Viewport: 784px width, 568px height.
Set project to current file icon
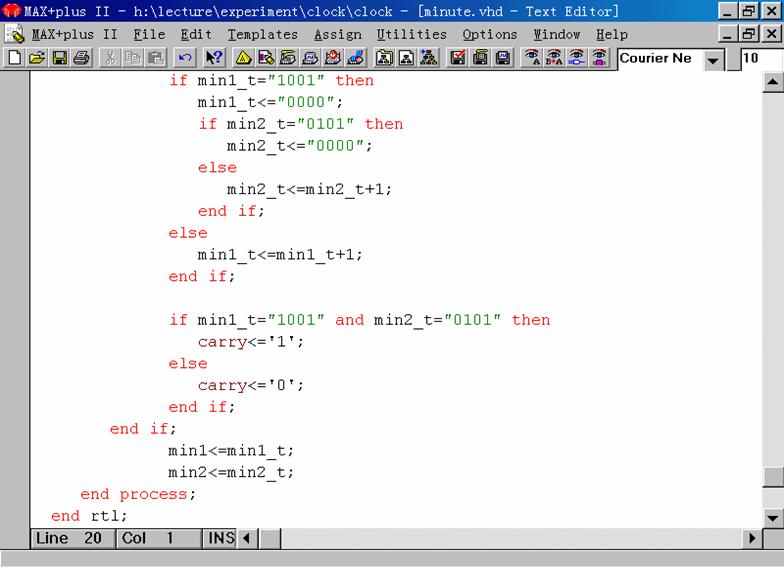406,58
